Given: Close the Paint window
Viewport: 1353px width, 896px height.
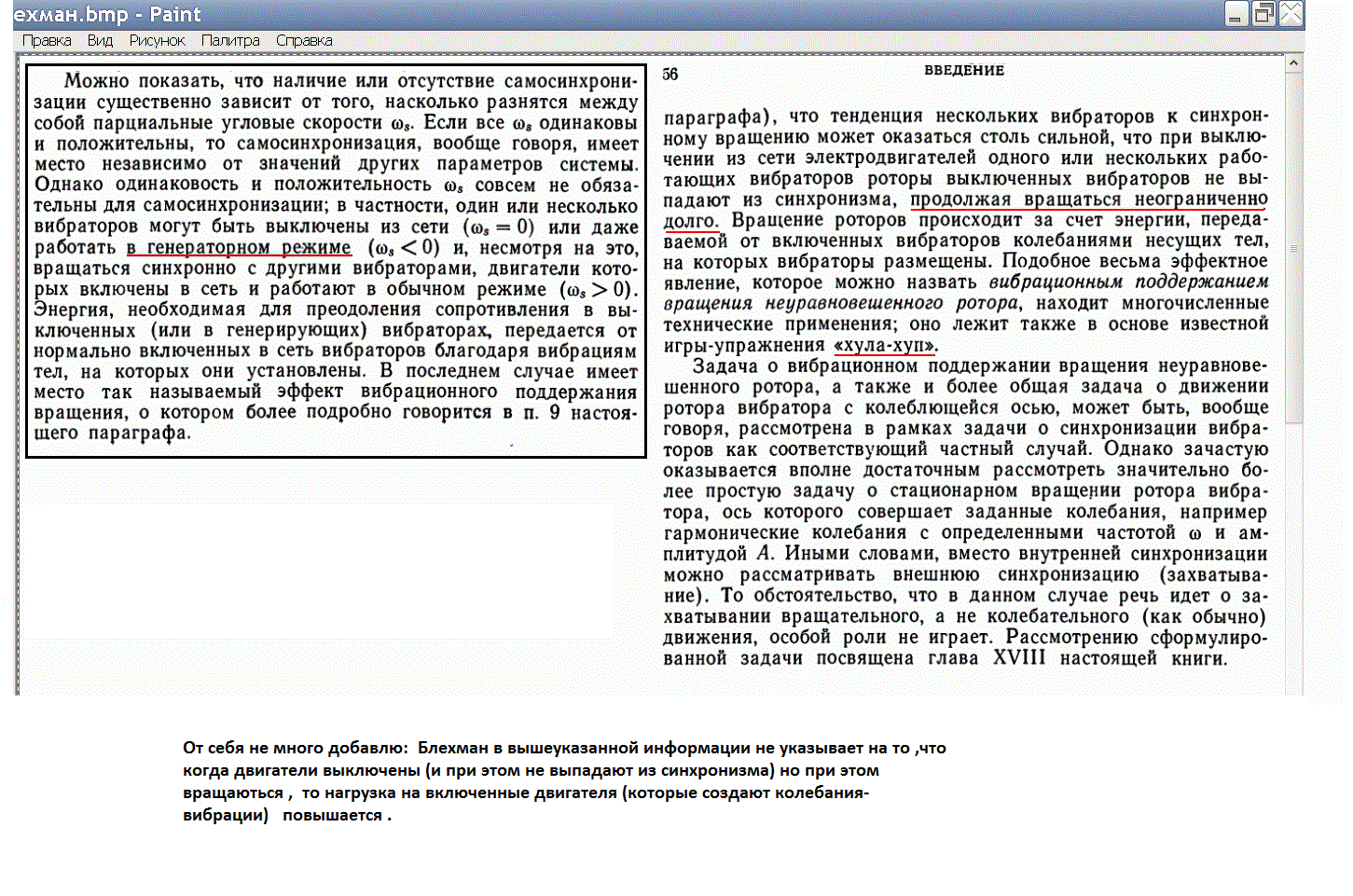Looking at the screenshot, I should coord(1291,14).
